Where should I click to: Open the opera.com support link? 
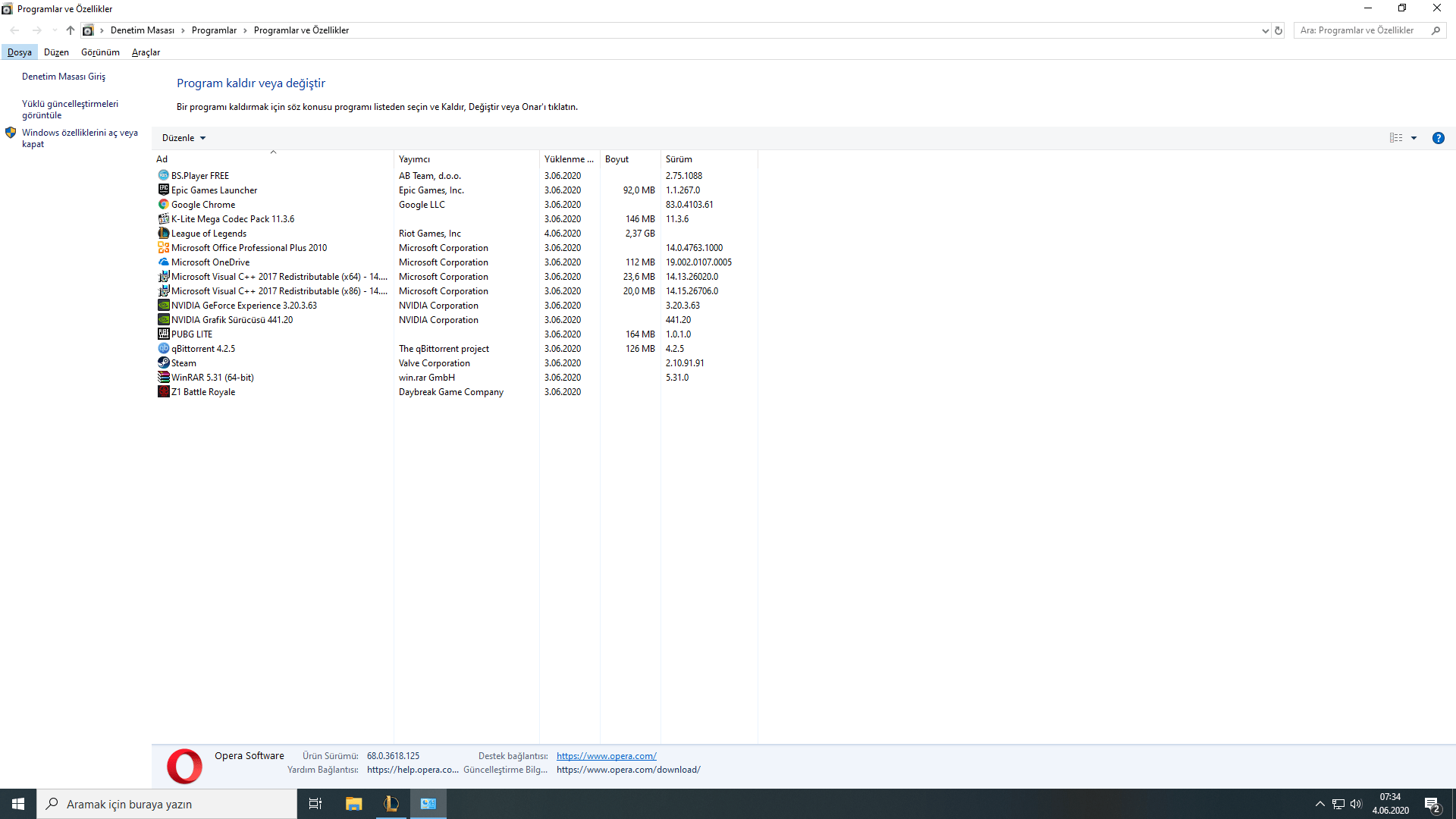click(606, 756)
